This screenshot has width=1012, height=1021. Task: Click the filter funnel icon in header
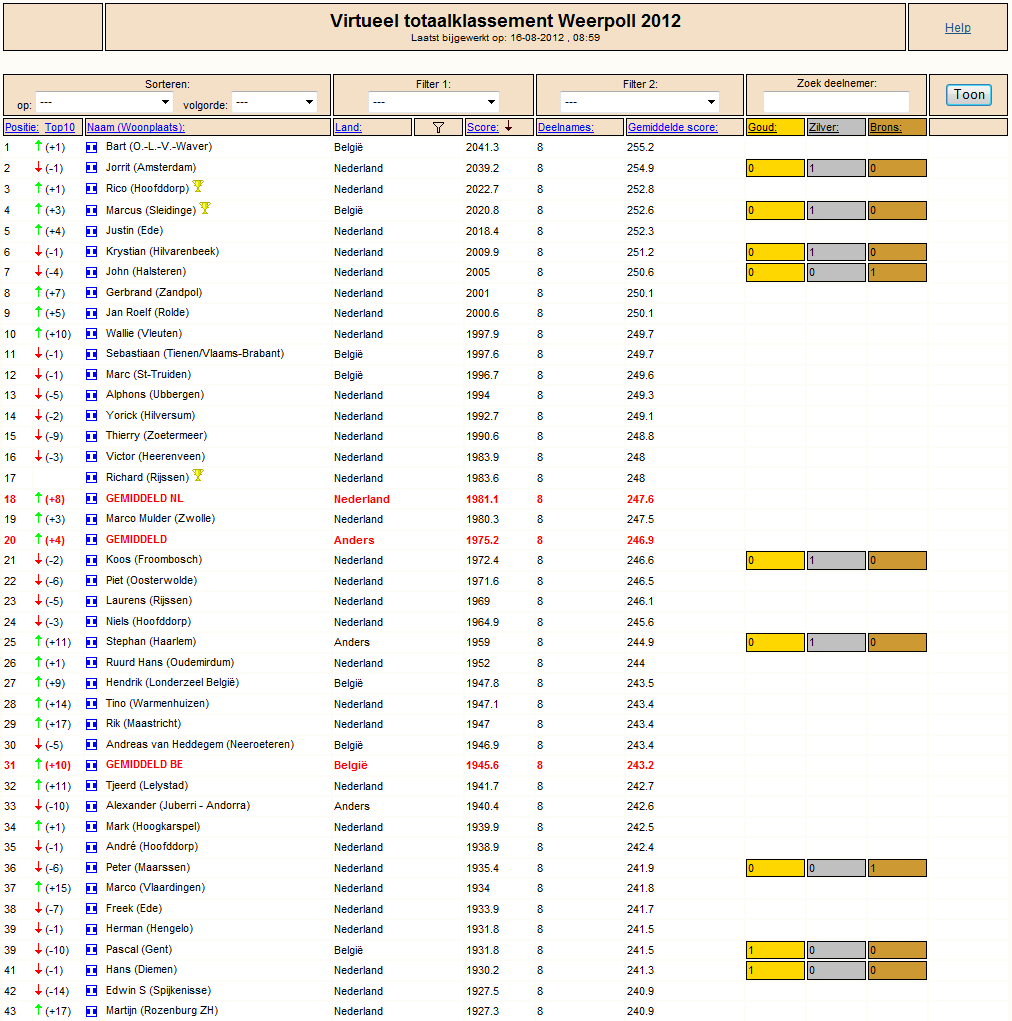click(438, 128)
